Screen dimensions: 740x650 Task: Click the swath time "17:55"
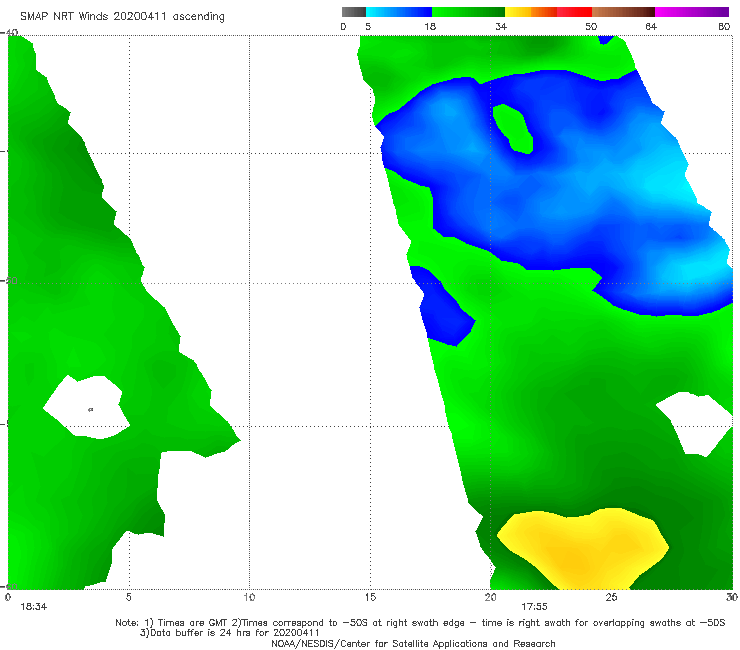coord(534,607)
